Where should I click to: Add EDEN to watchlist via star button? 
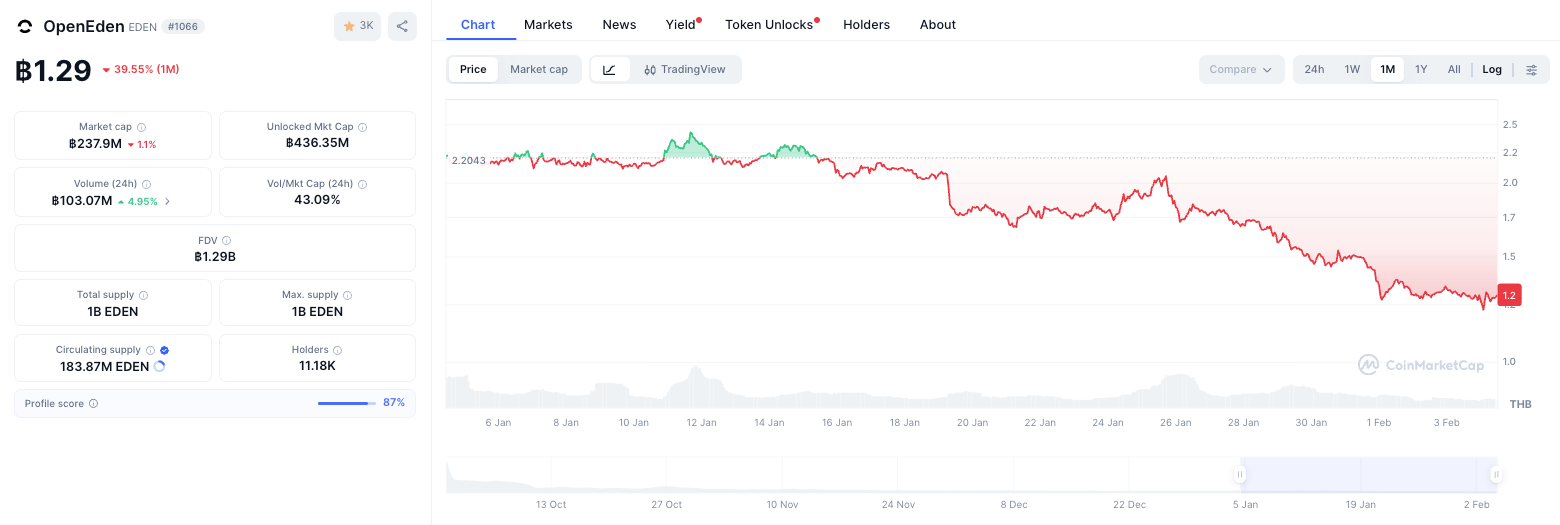click(x=357, y=26)
